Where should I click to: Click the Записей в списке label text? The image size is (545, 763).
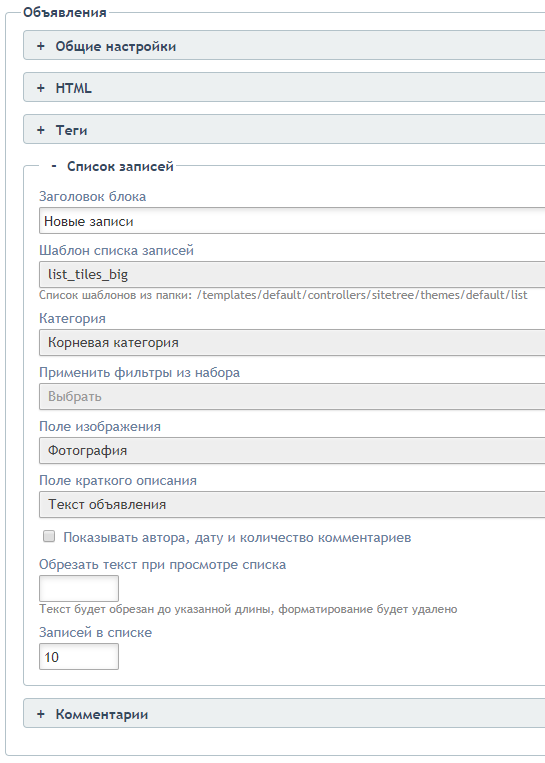(95, 633)
